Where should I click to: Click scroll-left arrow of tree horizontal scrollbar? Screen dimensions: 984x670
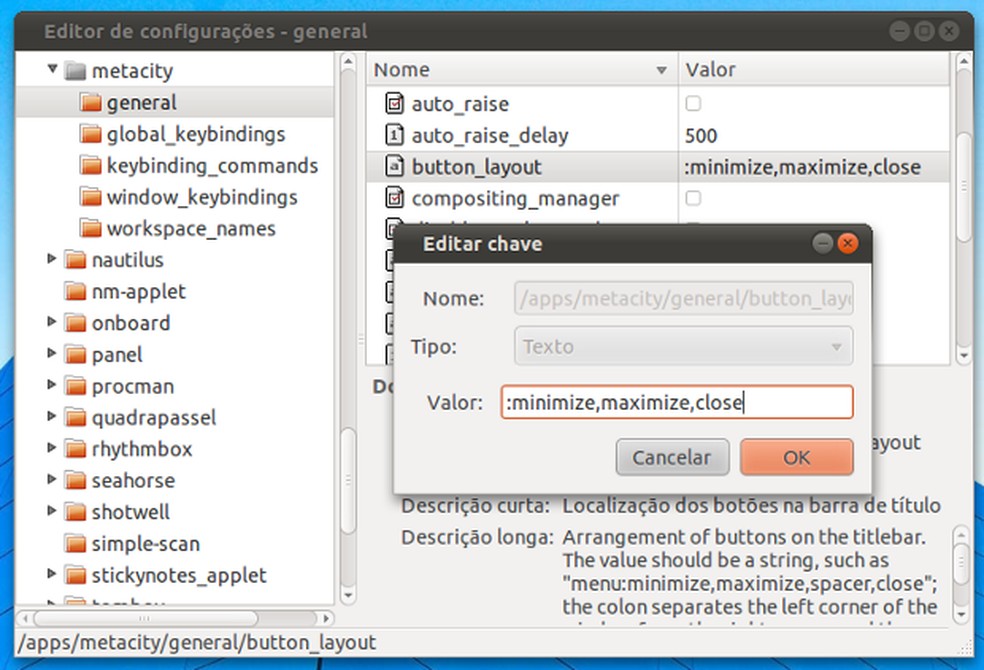point(25,619)
